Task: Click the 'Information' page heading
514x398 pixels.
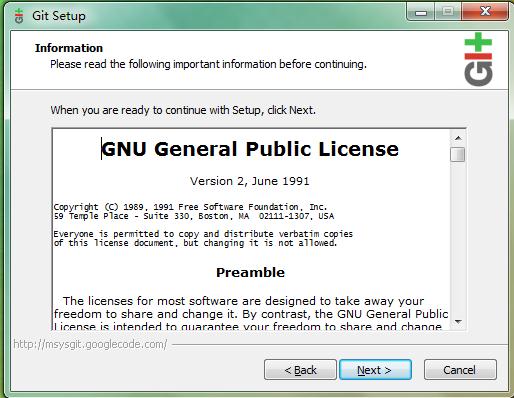Action: (69, 48)
